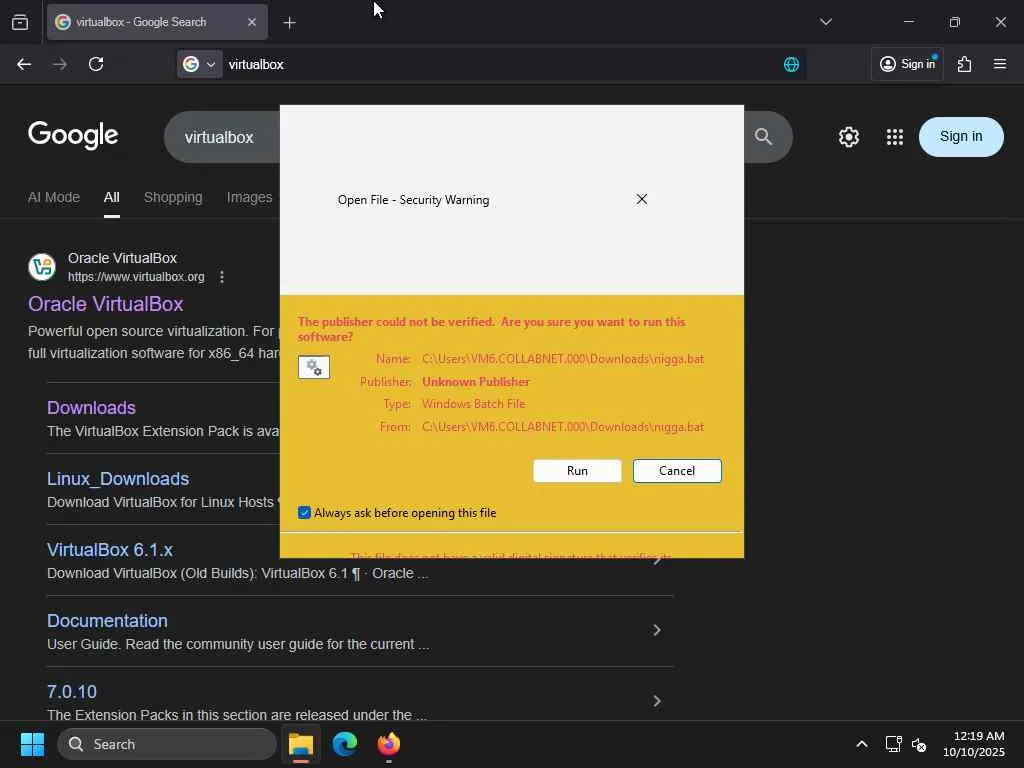Open the list all tabs chevron
Screen dimensions: 1024x768
pyautogui.click(x=825, y=22)
